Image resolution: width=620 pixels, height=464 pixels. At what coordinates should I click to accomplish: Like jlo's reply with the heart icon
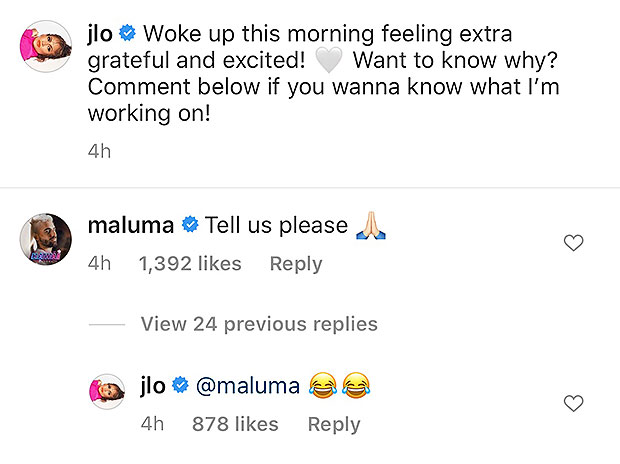click(x=573, y=404)
